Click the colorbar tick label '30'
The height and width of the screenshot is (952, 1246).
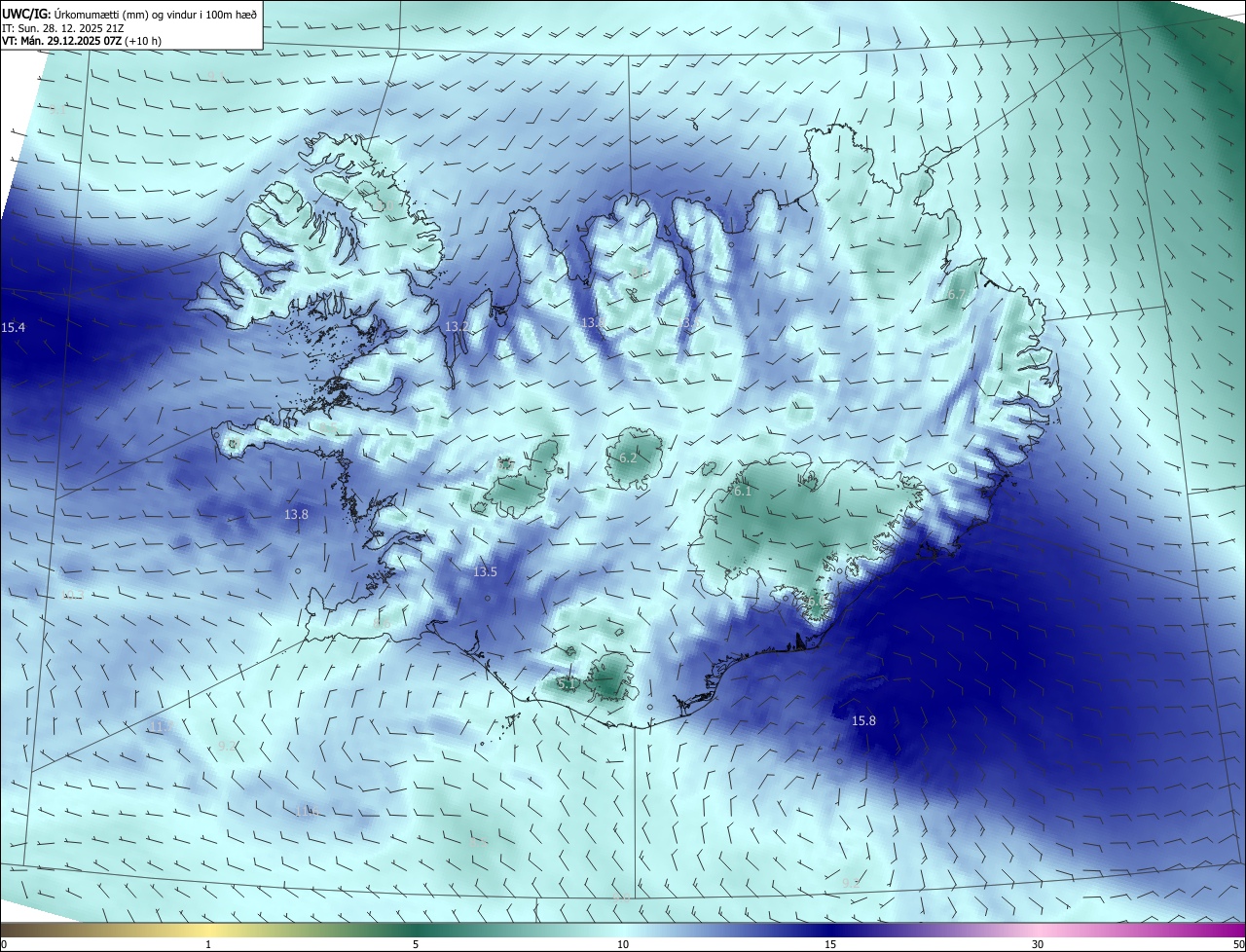pyautogui.click(x=1038, y=944)
